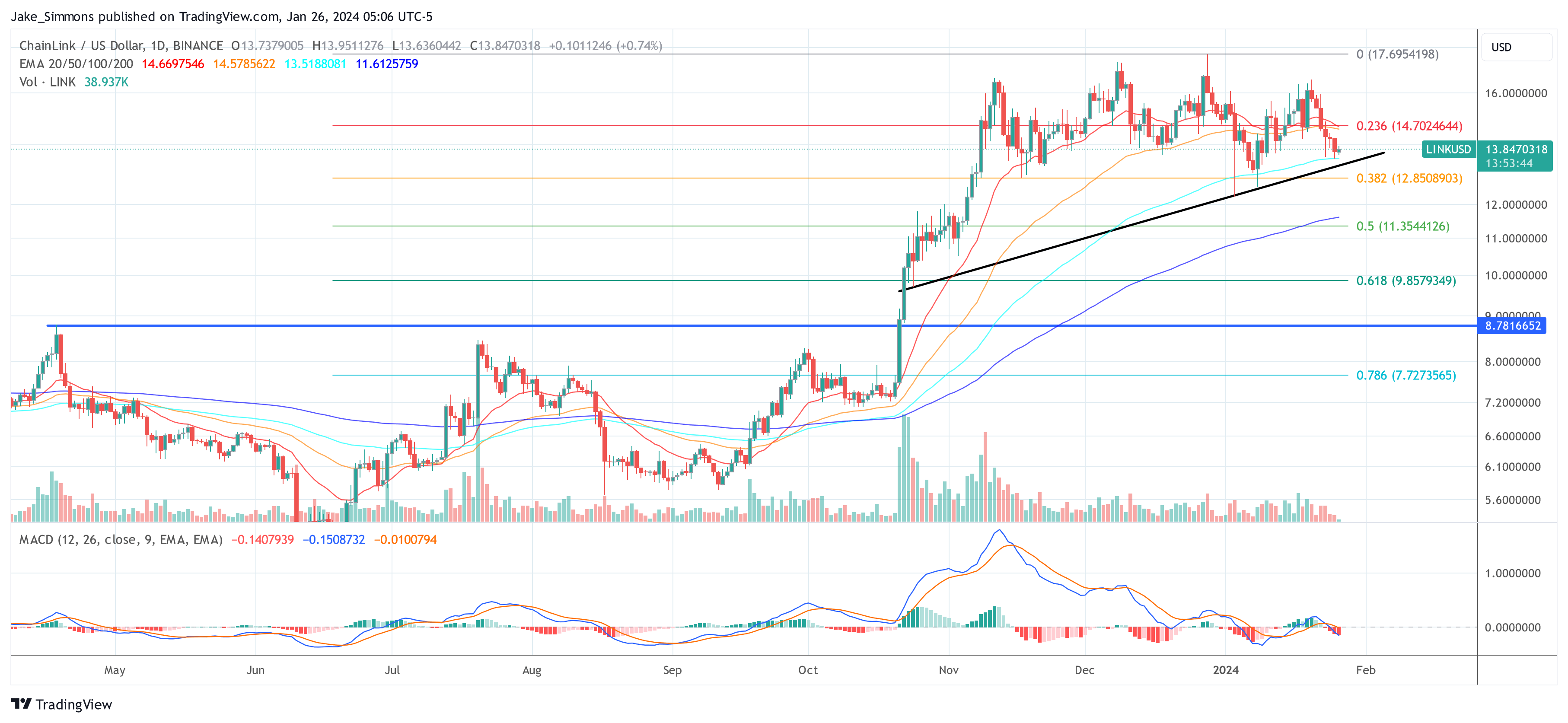The height and width of the screenshot is (723, 1568).
Task: Click the close price value C13.8470318
Action: [x=505, y=46]
